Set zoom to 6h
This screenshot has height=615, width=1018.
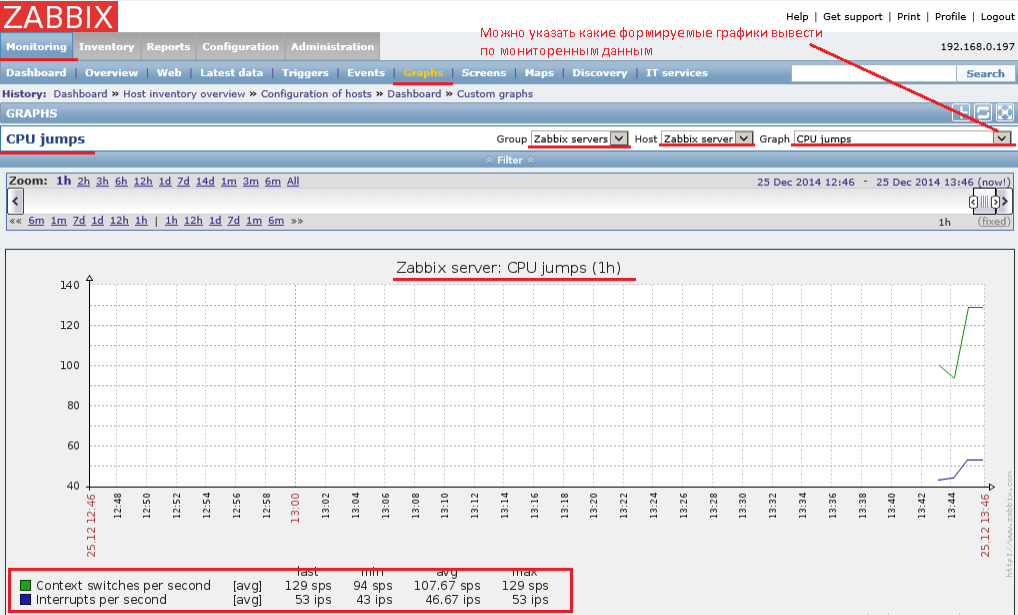point(121,181)
